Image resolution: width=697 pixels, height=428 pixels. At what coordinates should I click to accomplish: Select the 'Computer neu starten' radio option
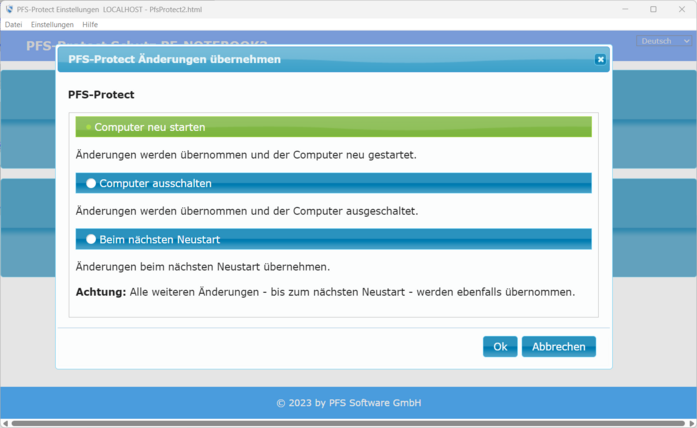[89, 127]
